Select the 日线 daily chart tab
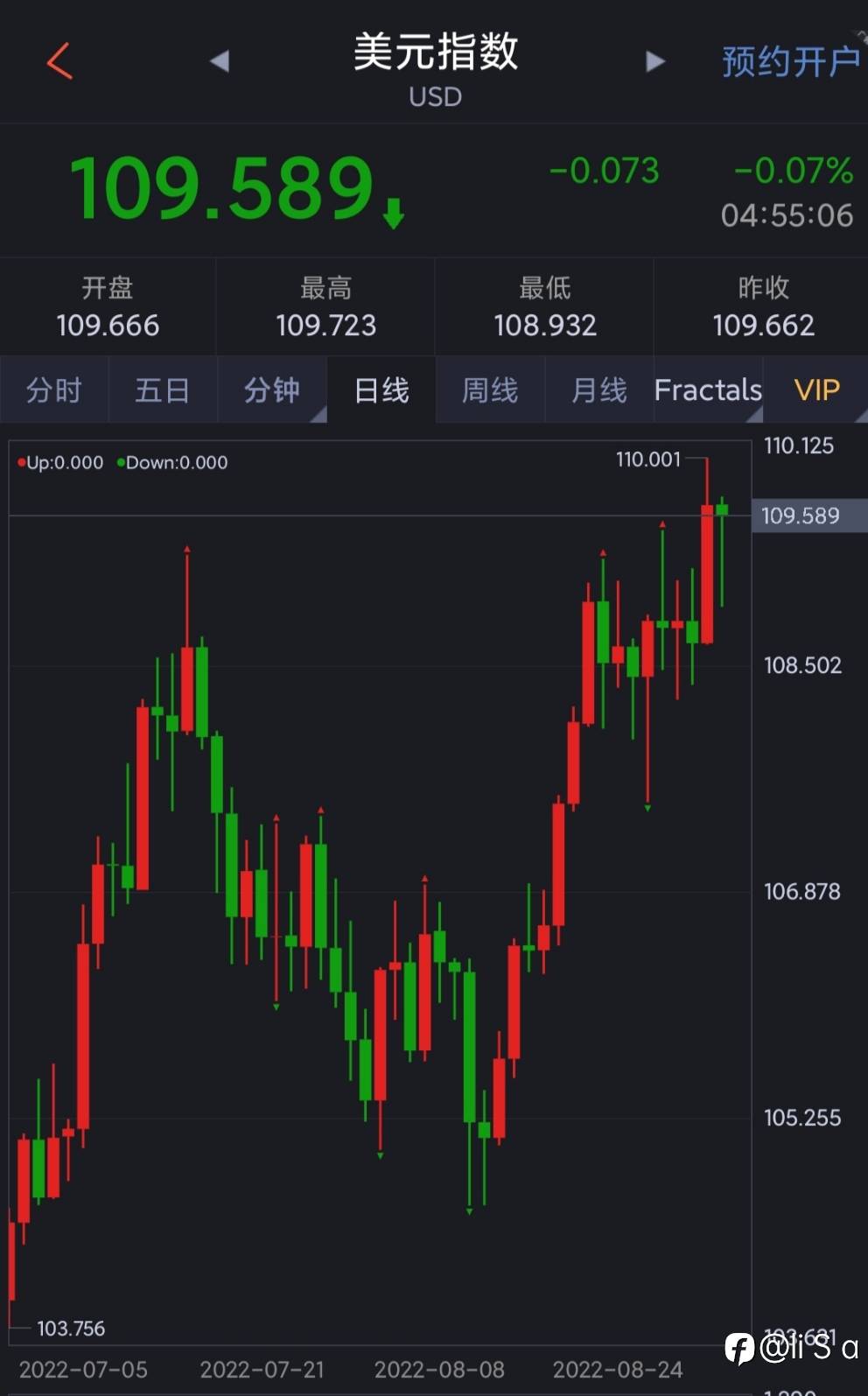Viewport: 868px width, 1396px height. coord(381,390)
